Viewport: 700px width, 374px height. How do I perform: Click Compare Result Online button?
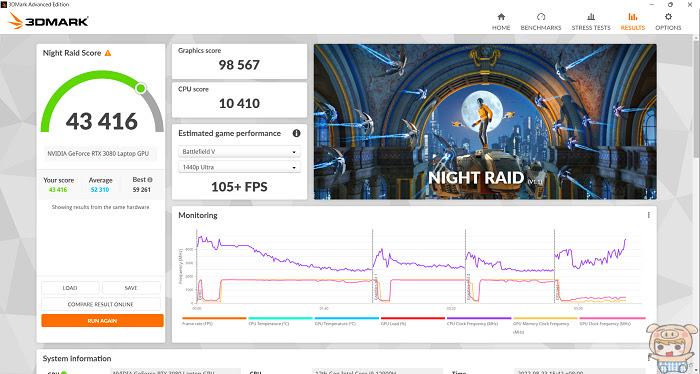pyautogui.click(x=101, y=304)
